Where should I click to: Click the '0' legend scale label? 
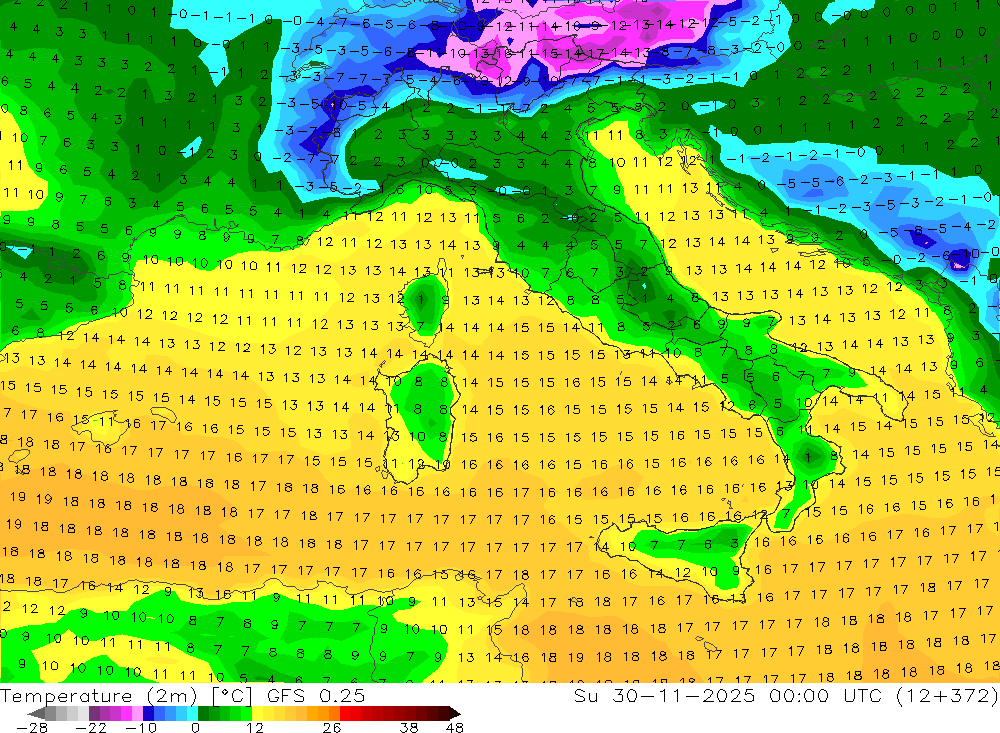[196, 727]
